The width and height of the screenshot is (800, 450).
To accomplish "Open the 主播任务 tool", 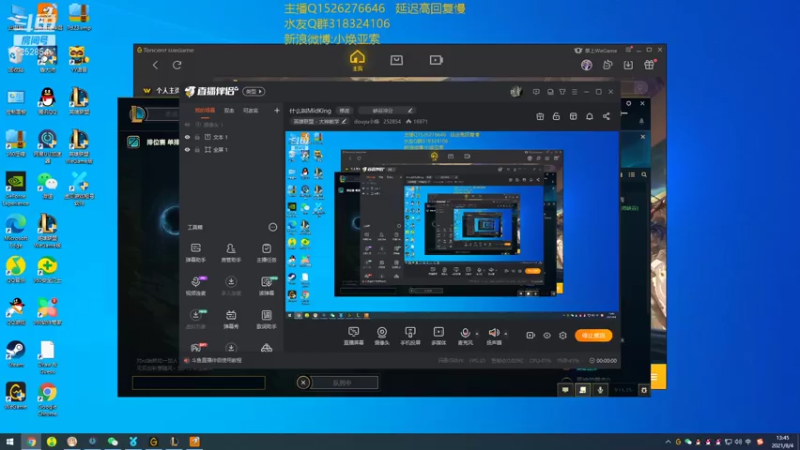I will click(266, 253).
